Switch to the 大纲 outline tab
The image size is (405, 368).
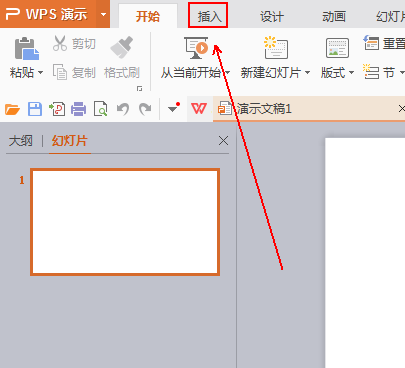click(x=21, y=141)
